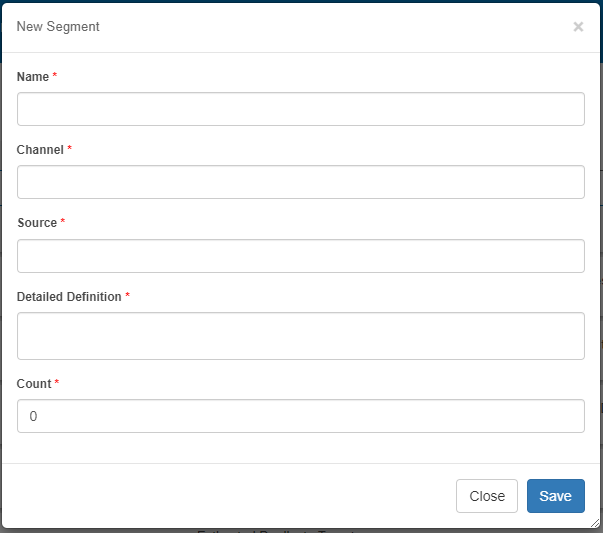Image resolution: width=603 pixels, height=533 pixels.
Task: Save the new segment
Action: (556, 496)
